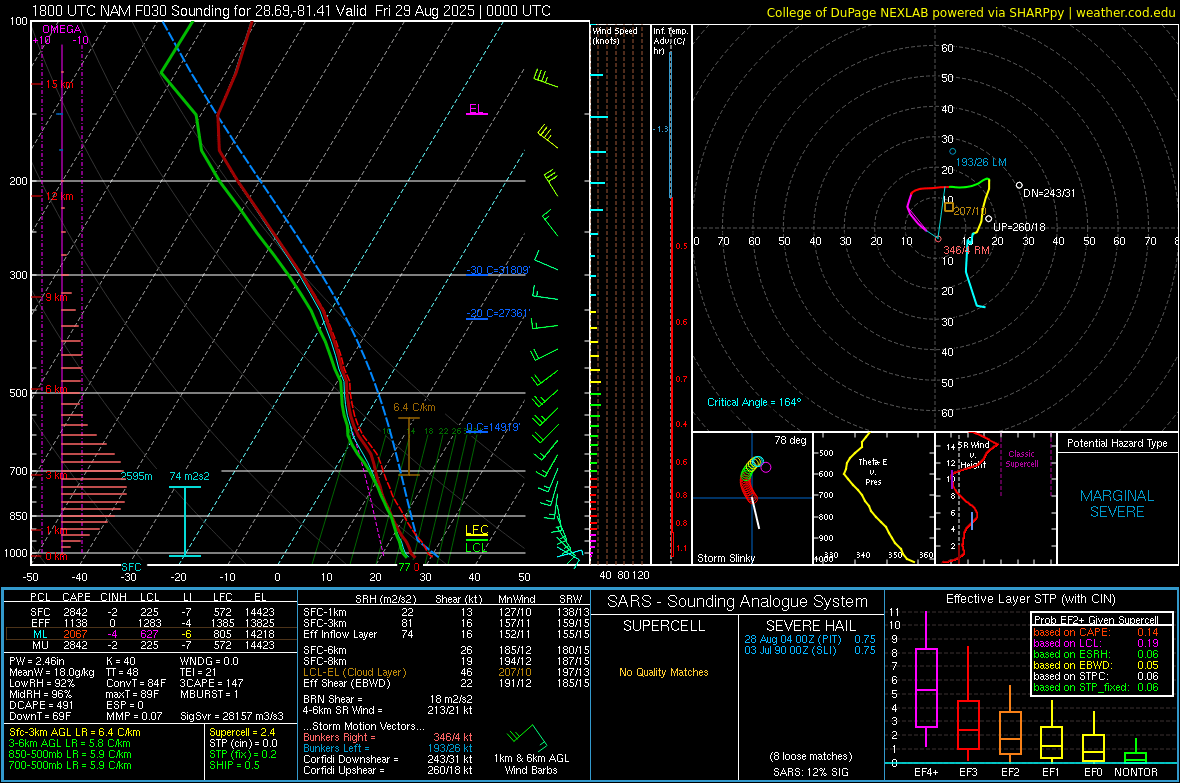
Task: Click the 'MARGINAL SEVERE' hazard text
Action: (x=1117, y=504)
